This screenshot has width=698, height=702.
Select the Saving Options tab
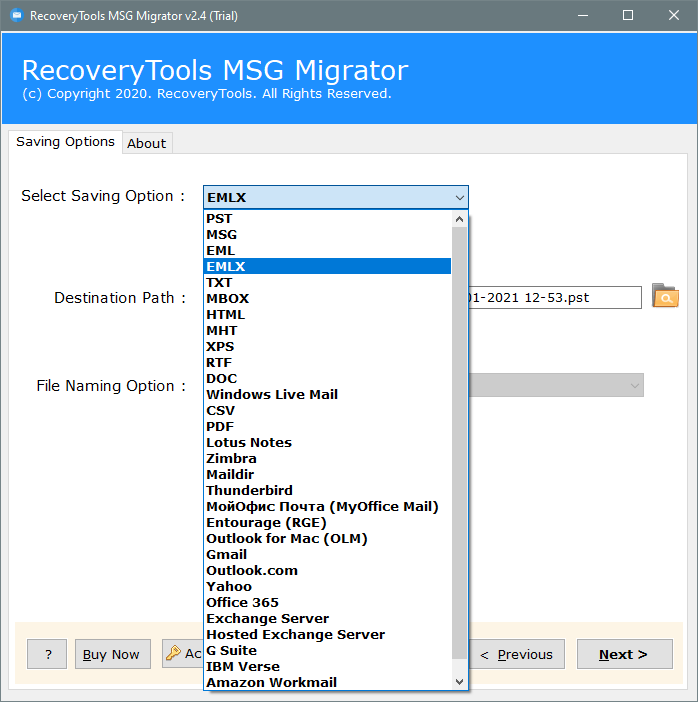[x=65, y=142]
